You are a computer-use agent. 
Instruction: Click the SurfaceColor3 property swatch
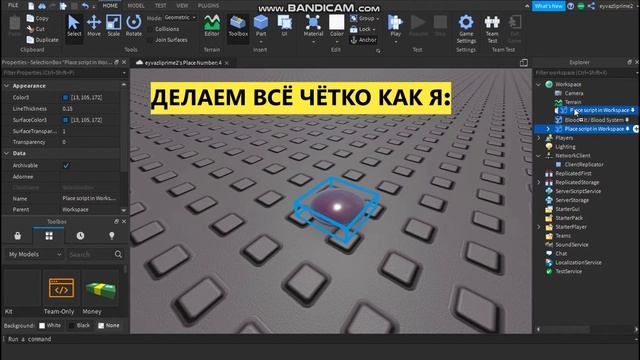point(65,120)
